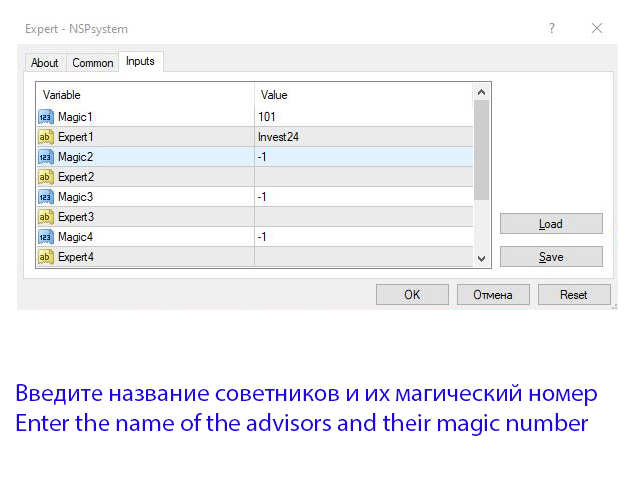Open the question mark help button
640x480 pixels.
tap(552, 28)
